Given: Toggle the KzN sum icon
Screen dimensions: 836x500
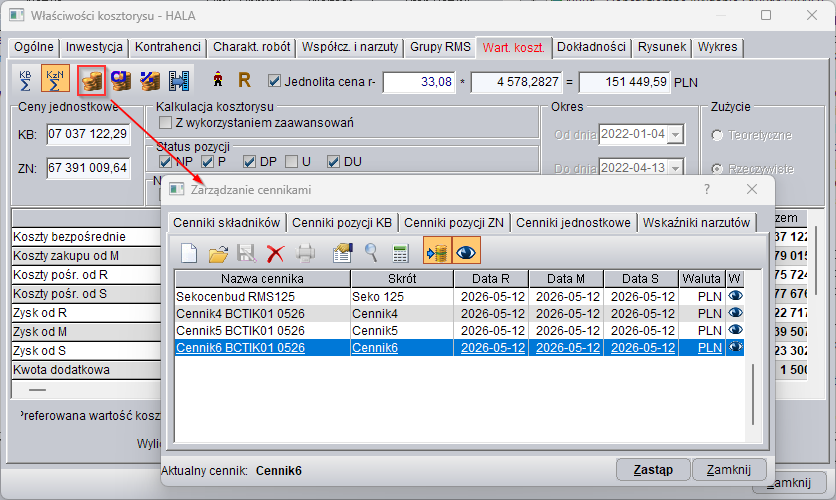Looking at the screenshot, I should point(55,80).
